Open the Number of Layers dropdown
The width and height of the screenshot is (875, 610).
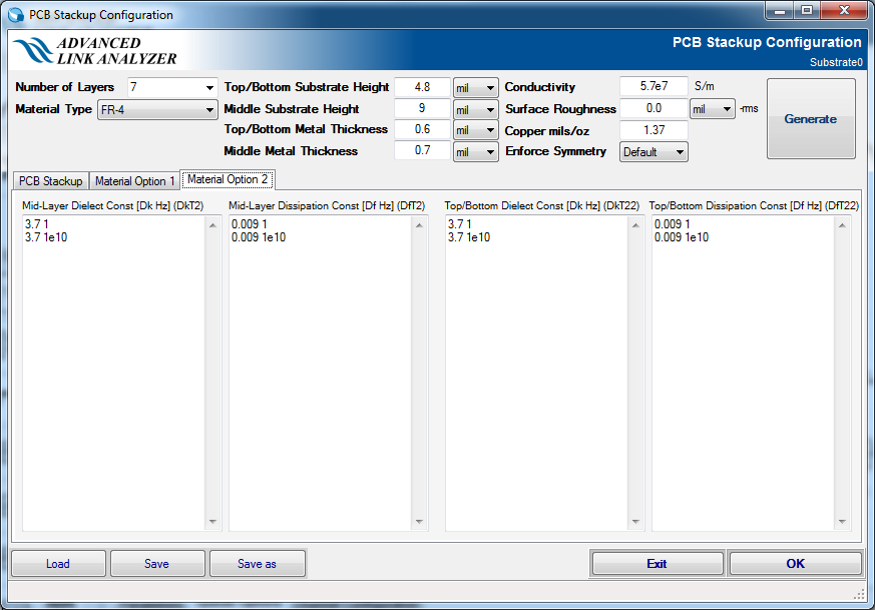point(209,88)
